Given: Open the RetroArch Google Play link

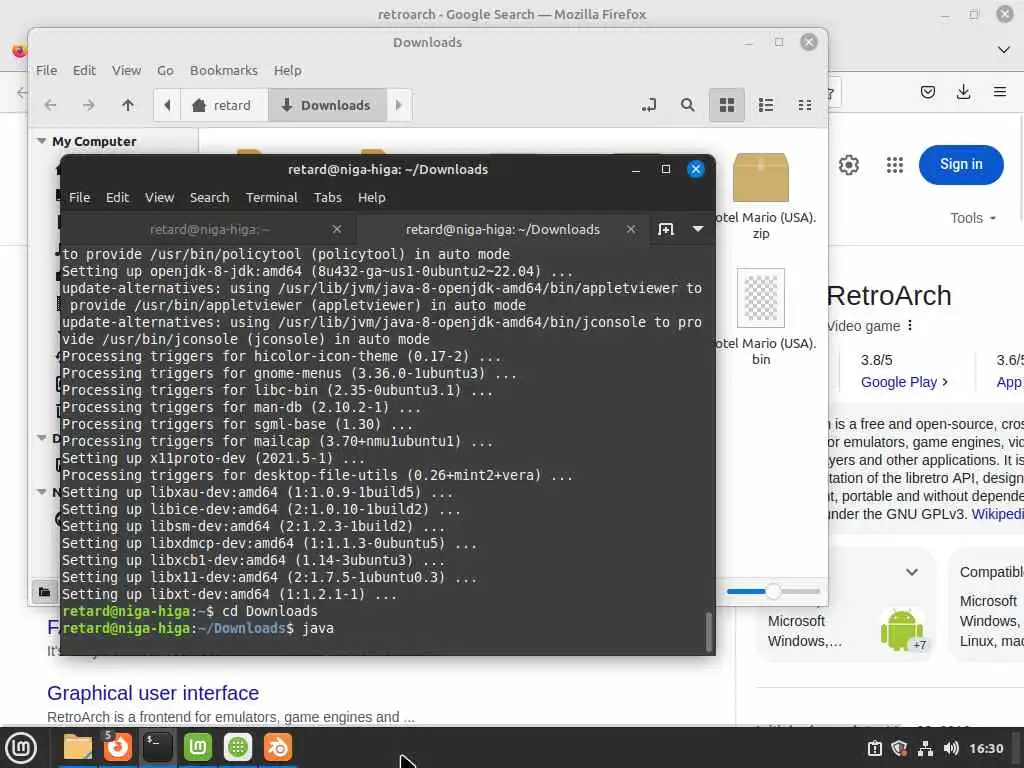Looking at the screenshot, I should (904, 382).
